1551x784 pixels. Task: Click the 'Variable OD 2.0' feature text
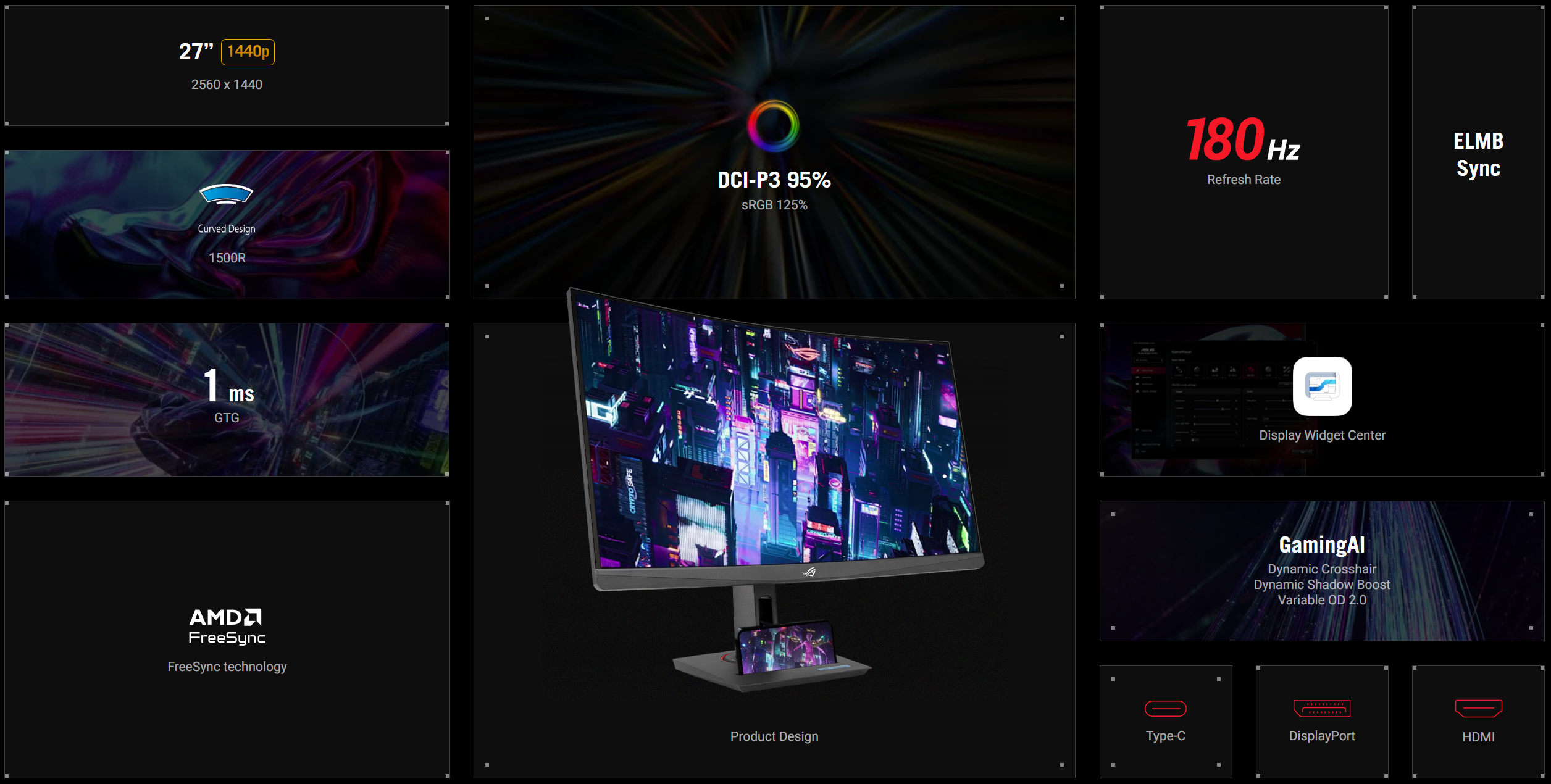click(1322, 600)
